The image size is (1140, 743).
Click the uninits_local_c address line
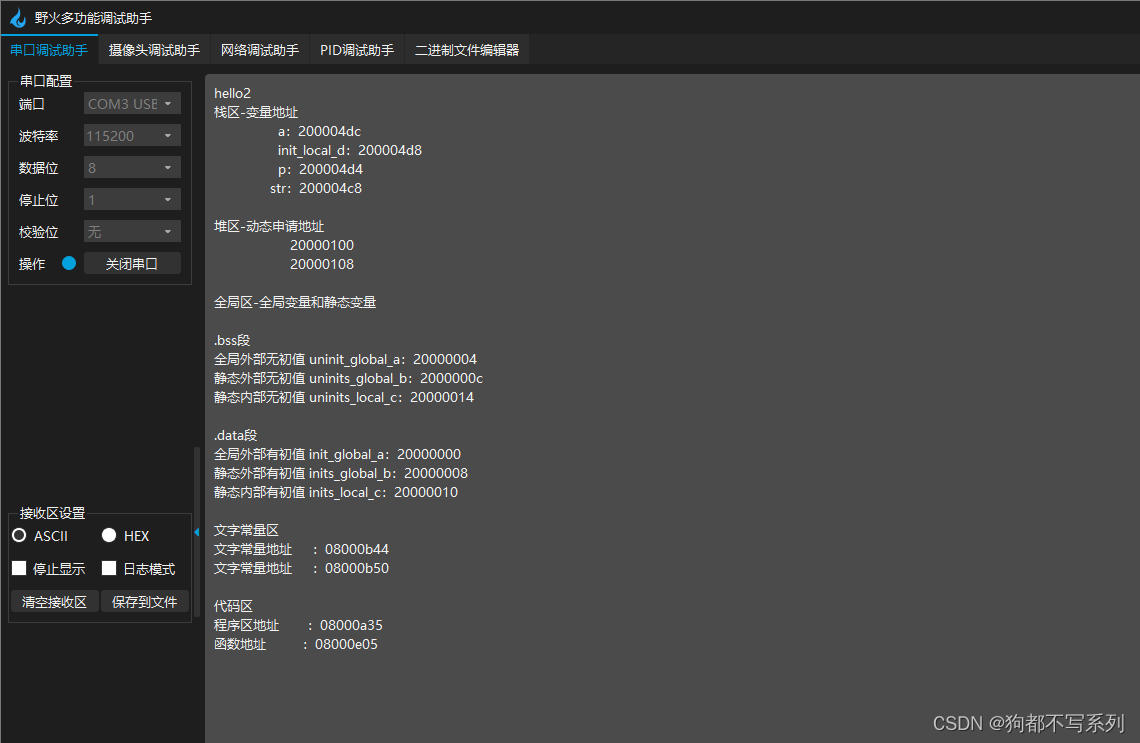(x=344, y=397)
